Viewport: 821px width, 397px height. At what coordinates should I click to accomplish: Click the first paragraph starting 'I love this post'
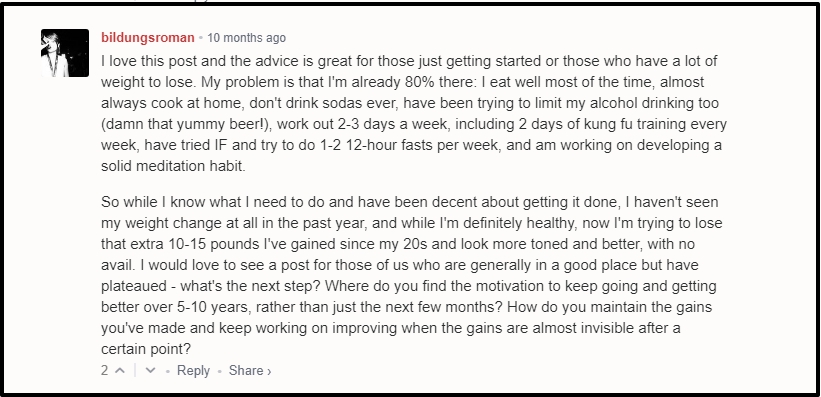[414, 114]
